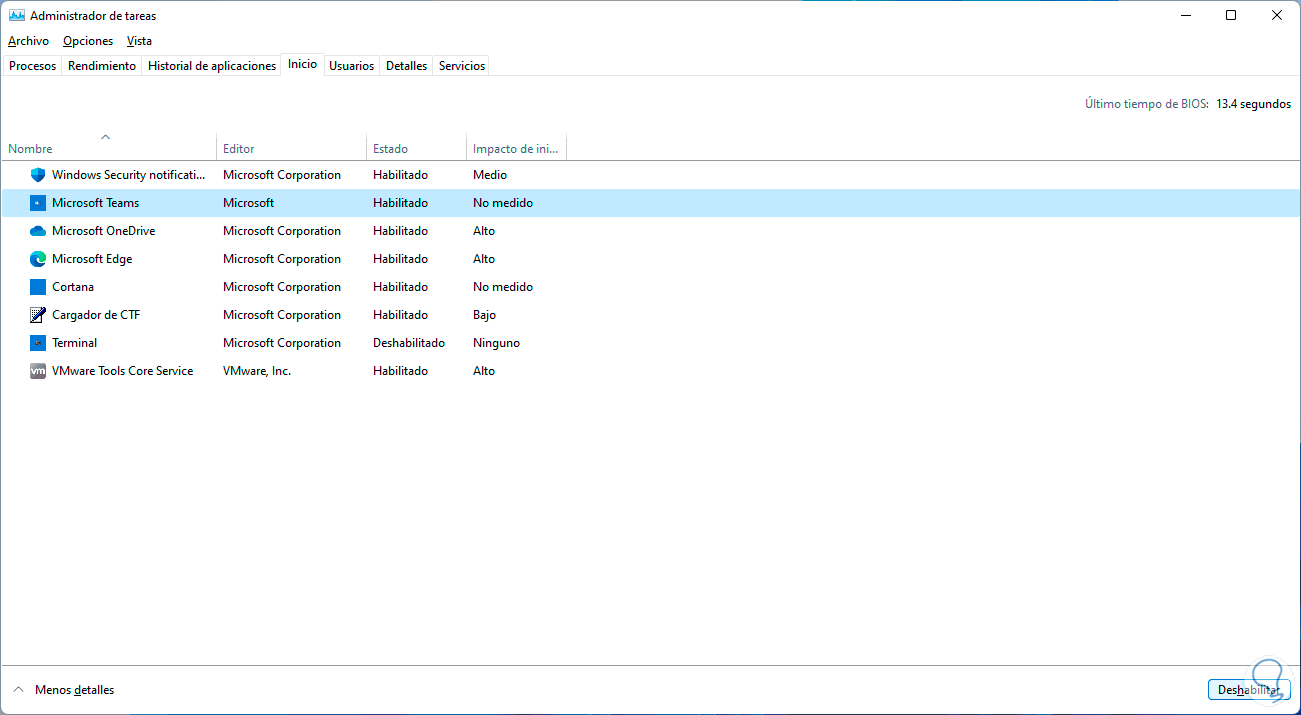Click Microsoft Teams No medido impact cell
The width and height of the screenshot is (1301, 715).
(503, 203)
